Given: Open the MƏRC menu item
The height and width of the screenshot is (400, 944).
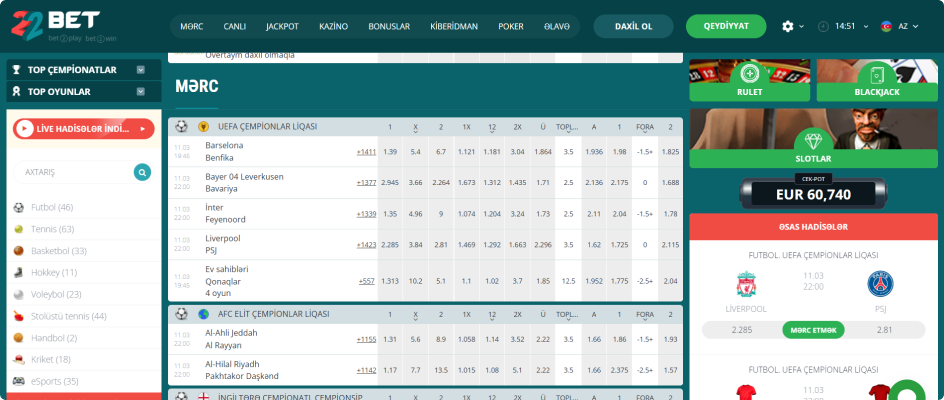Looking at the screenshot, I should pyautogui.click(x=191, y=27).
